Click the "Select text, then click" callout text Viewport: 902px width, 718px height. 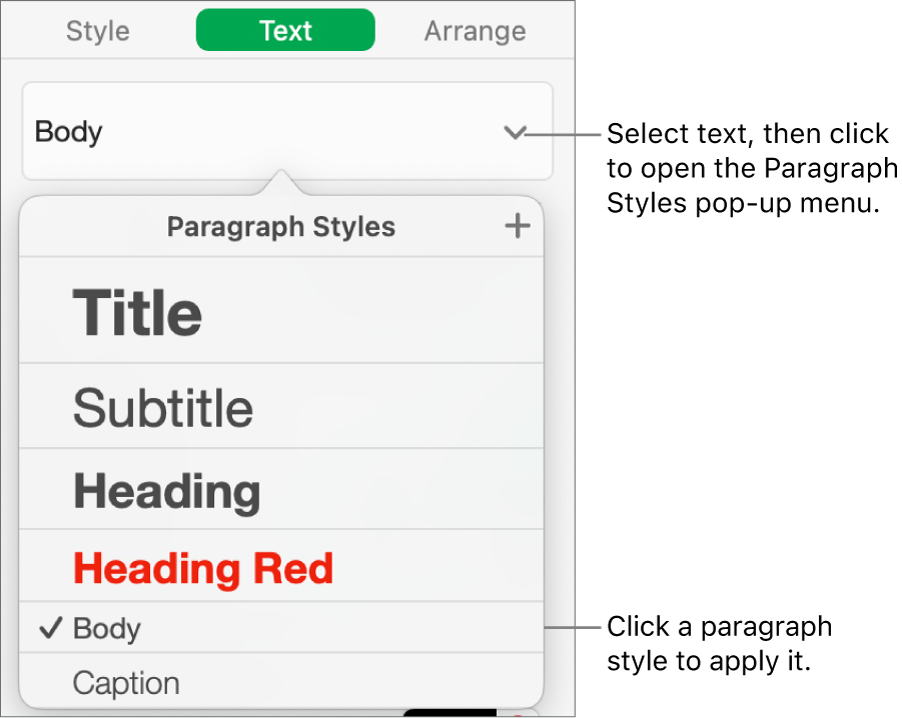point(748,133)
